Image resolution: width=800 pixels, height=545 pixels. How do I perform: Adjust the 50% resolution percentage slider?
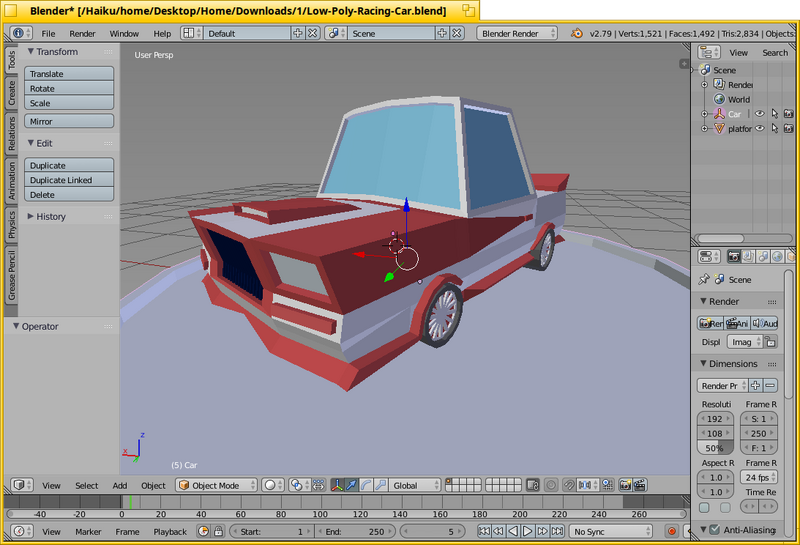(715, 448)
